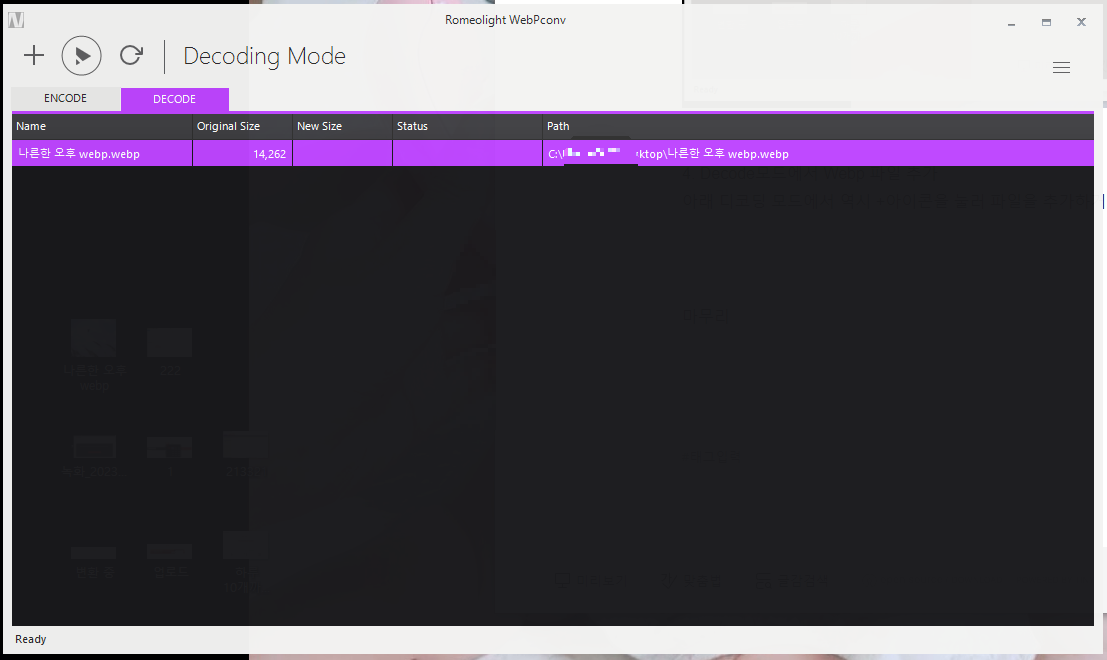Click the Status column header

[x=467, y=126]
